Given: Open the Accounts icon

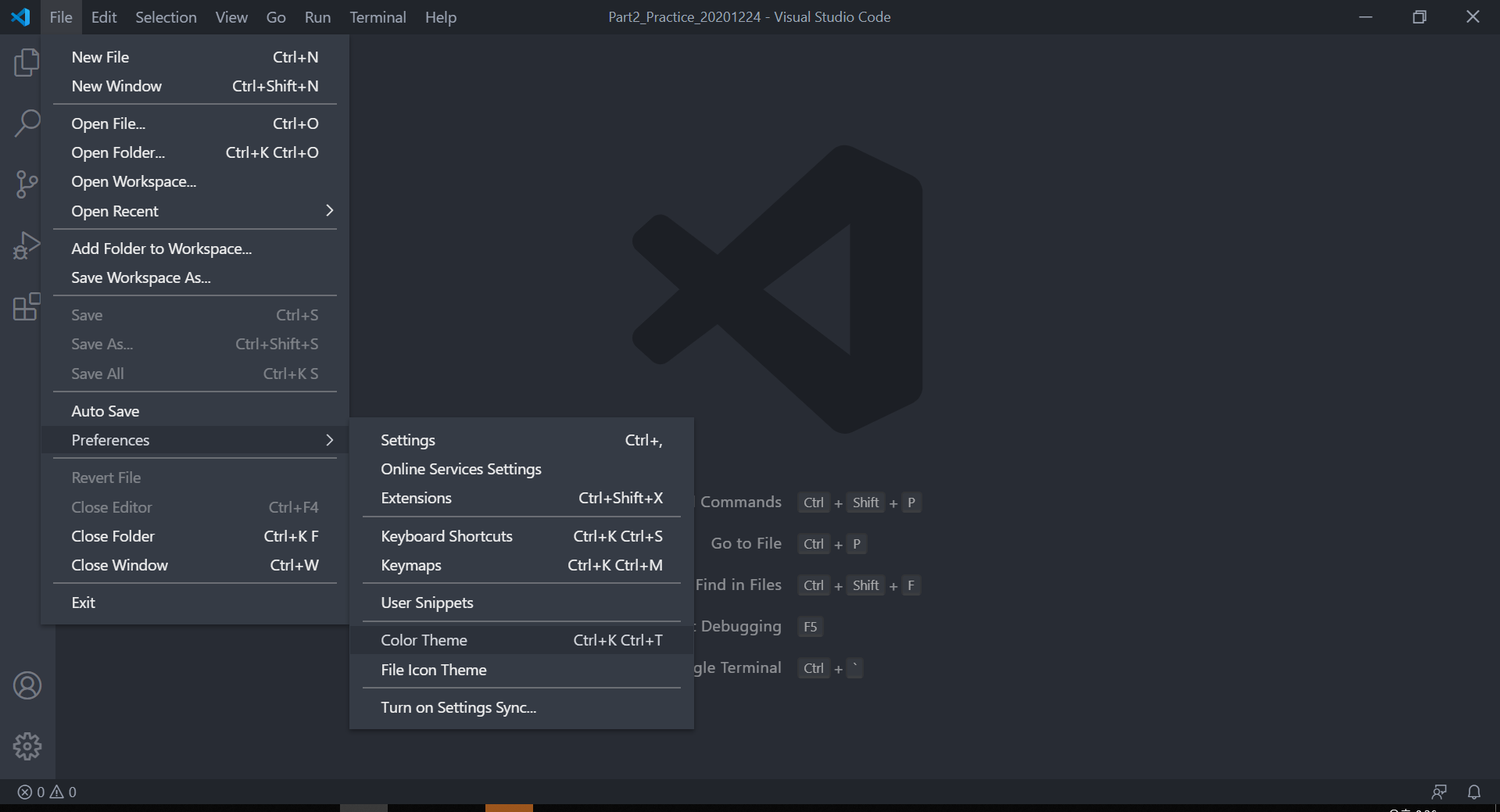Looking at the screenshot, I should coord(27,685).
